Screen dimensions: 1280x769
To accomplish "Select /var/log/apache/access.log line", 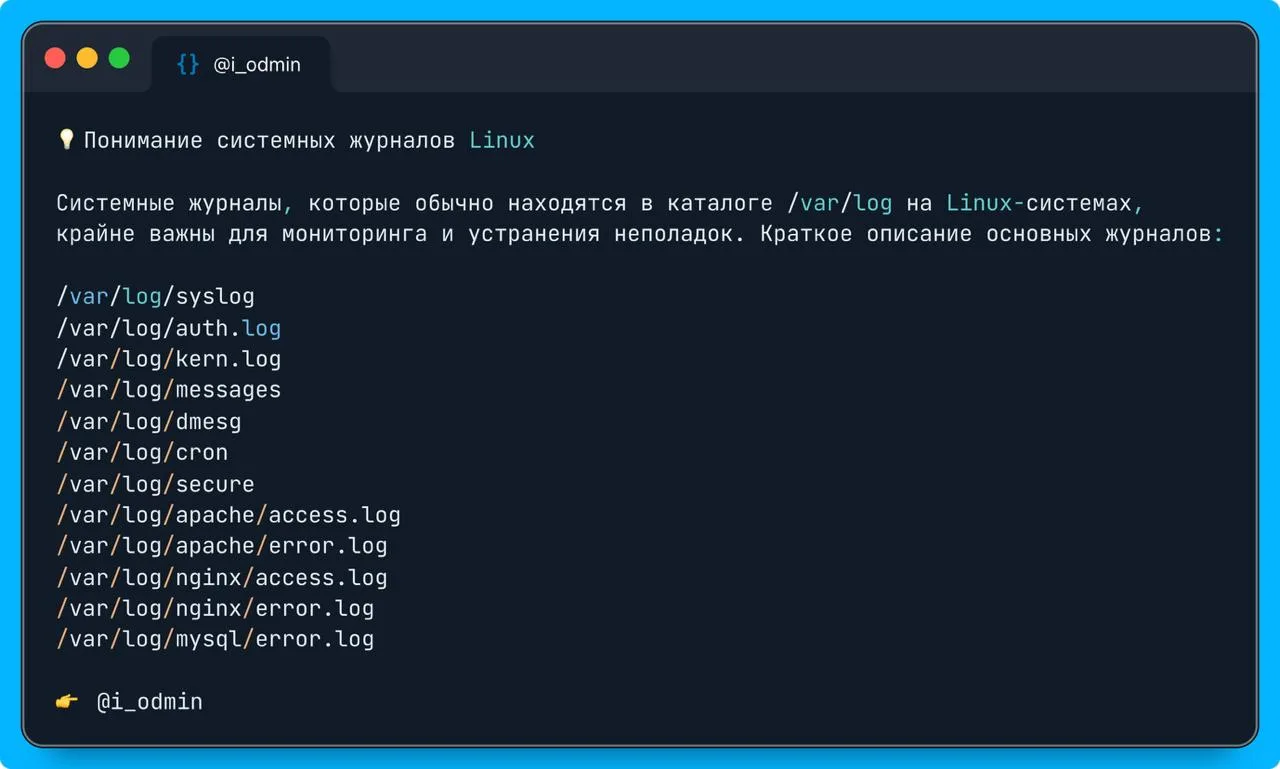I will tap(228, 515).
